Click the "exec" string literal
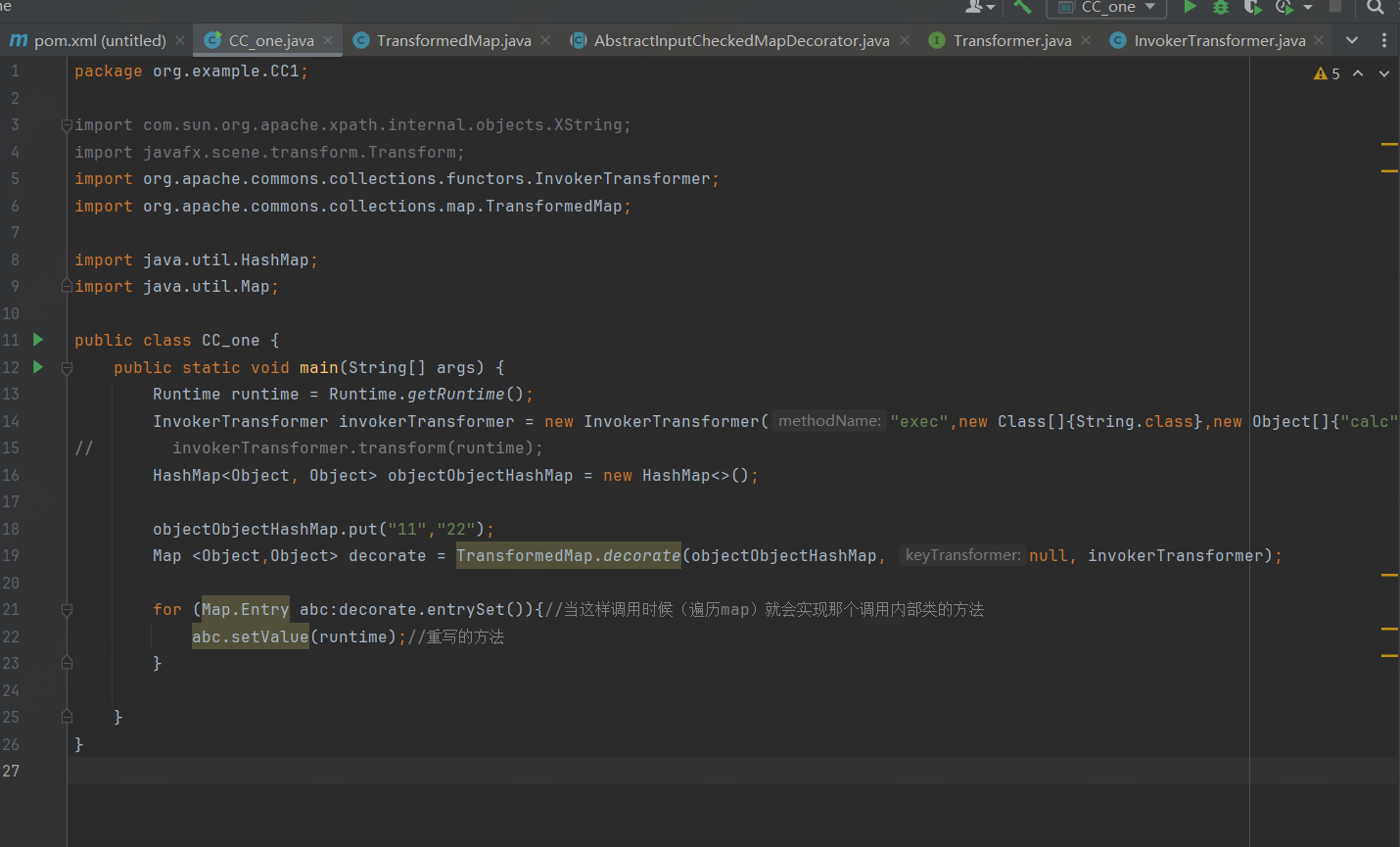This screenshot has height=847, width=1400. point(919,421)
